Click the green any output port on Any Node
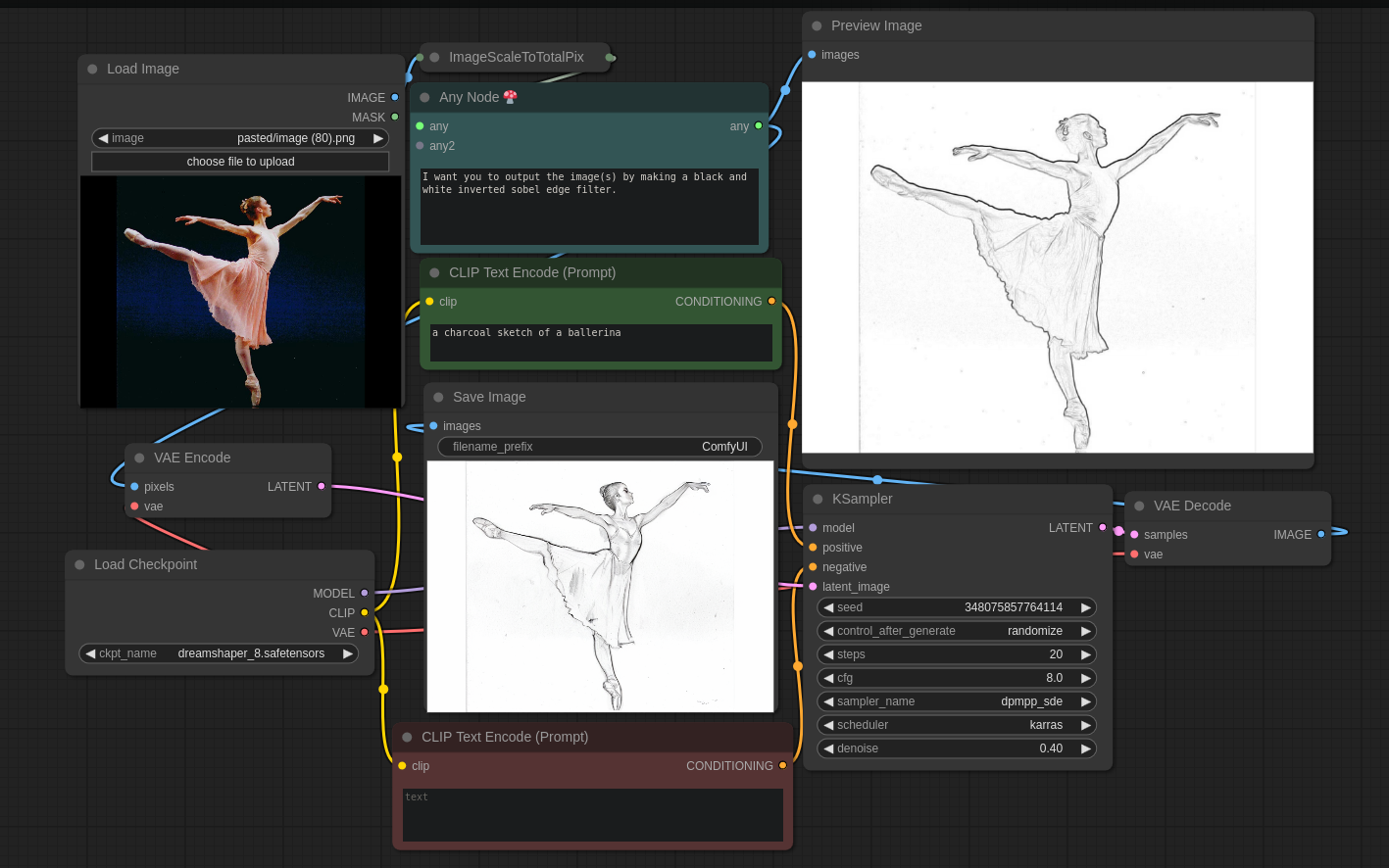The image size is (1389, 868). [758, 126]
